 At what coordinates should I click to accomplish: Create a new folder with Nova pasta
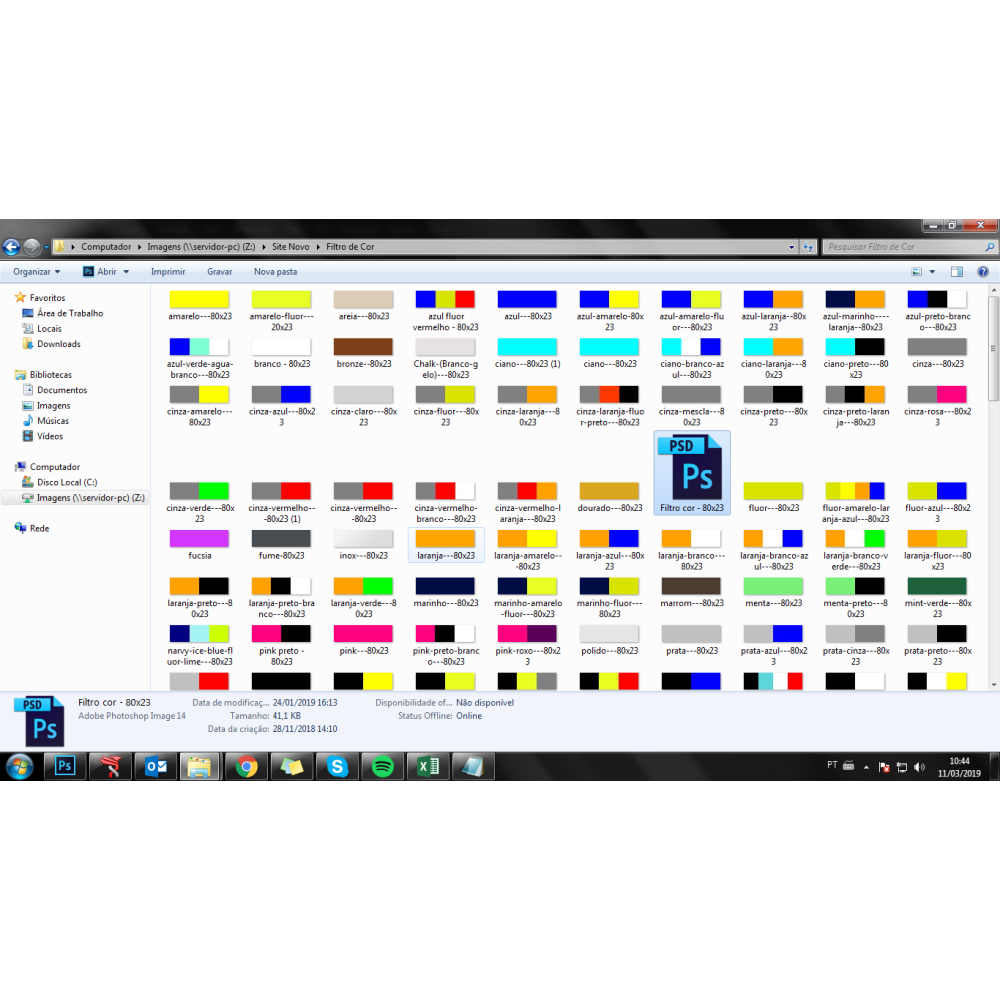[x=275, y=271]
